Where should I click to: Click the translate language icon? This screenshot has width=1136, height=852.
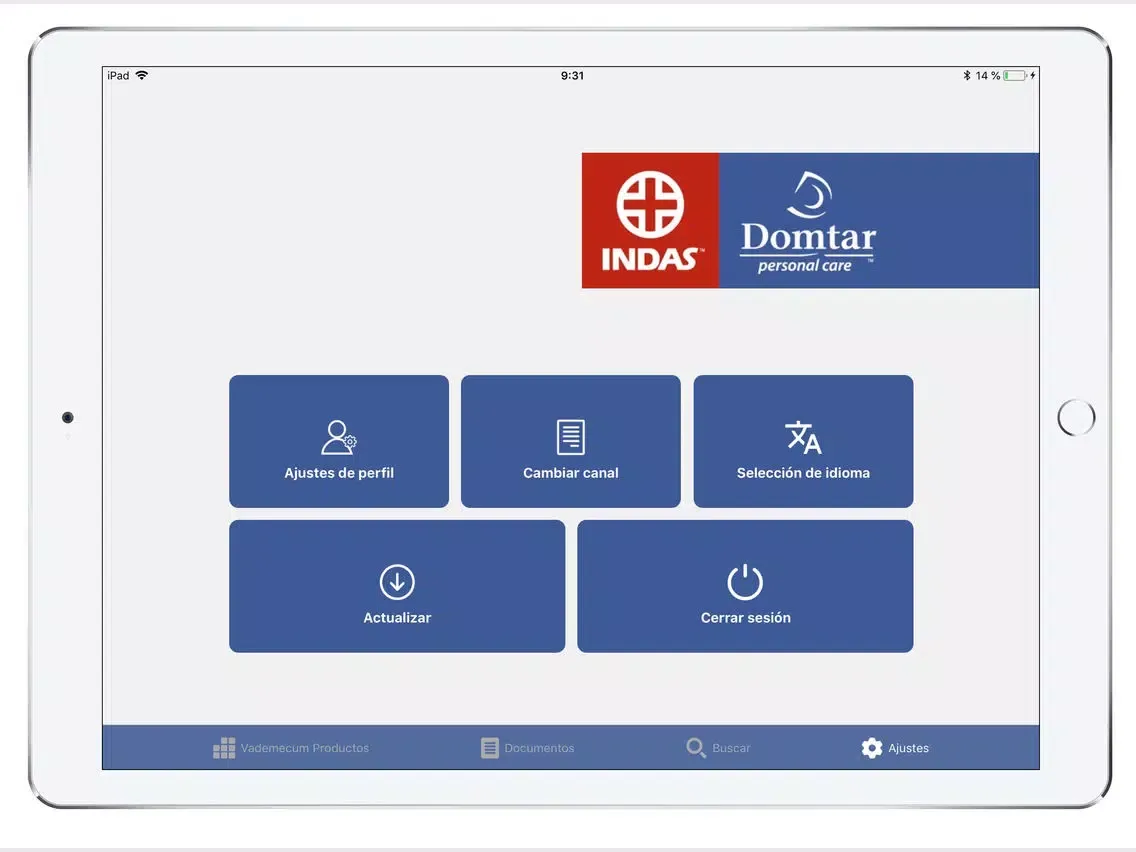pos(803,437)
